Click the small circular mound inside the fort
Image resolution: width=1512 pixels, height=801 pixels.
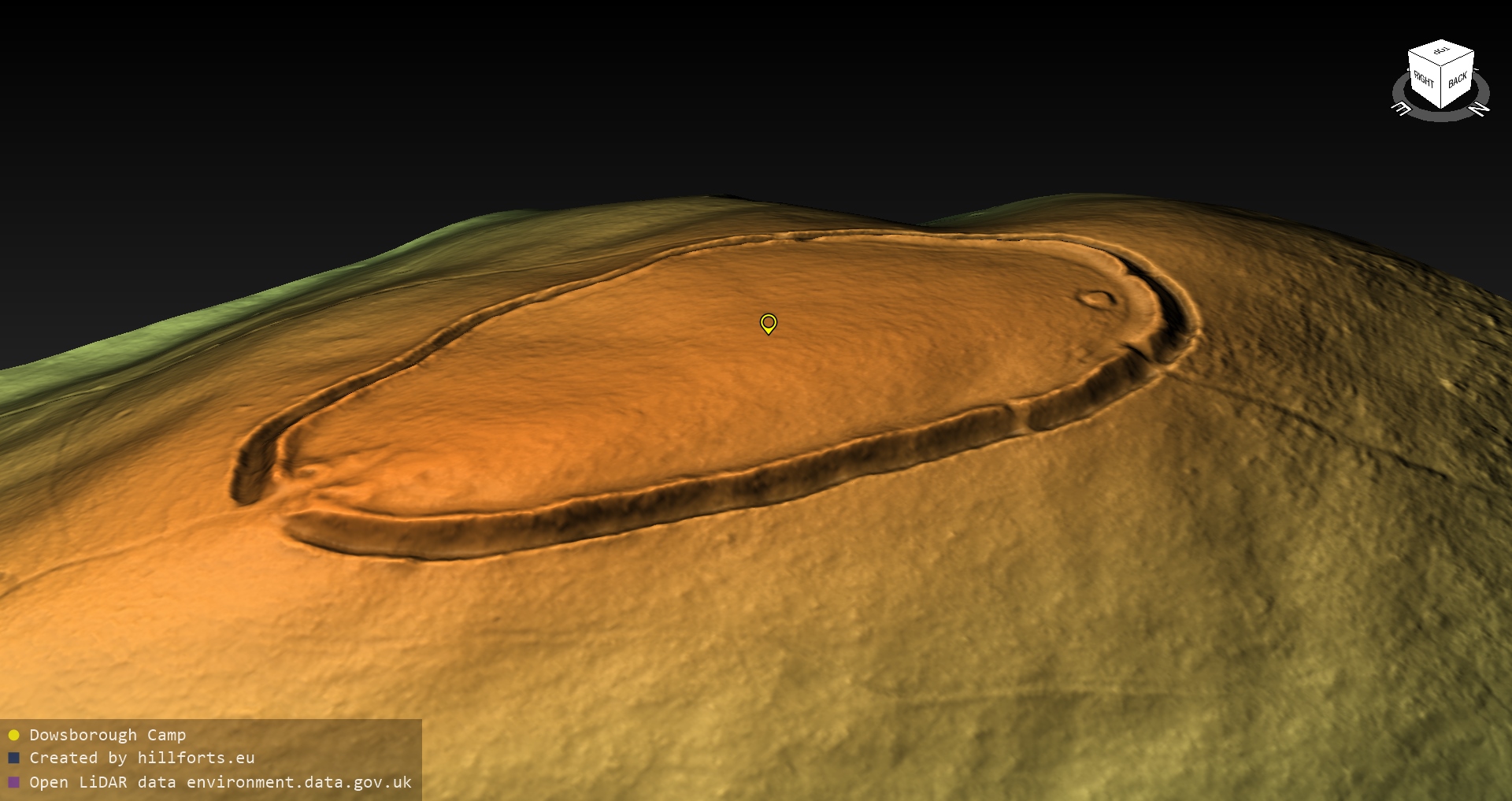pyautogui.click(x=1095, y=299)
